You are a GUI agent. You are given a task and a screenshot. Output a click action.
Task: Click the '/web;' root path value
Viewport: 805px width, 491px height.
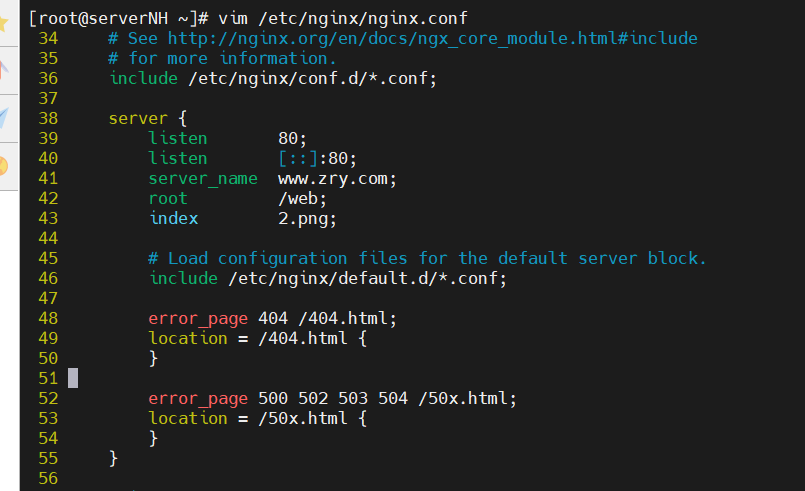tap(302, 199)
